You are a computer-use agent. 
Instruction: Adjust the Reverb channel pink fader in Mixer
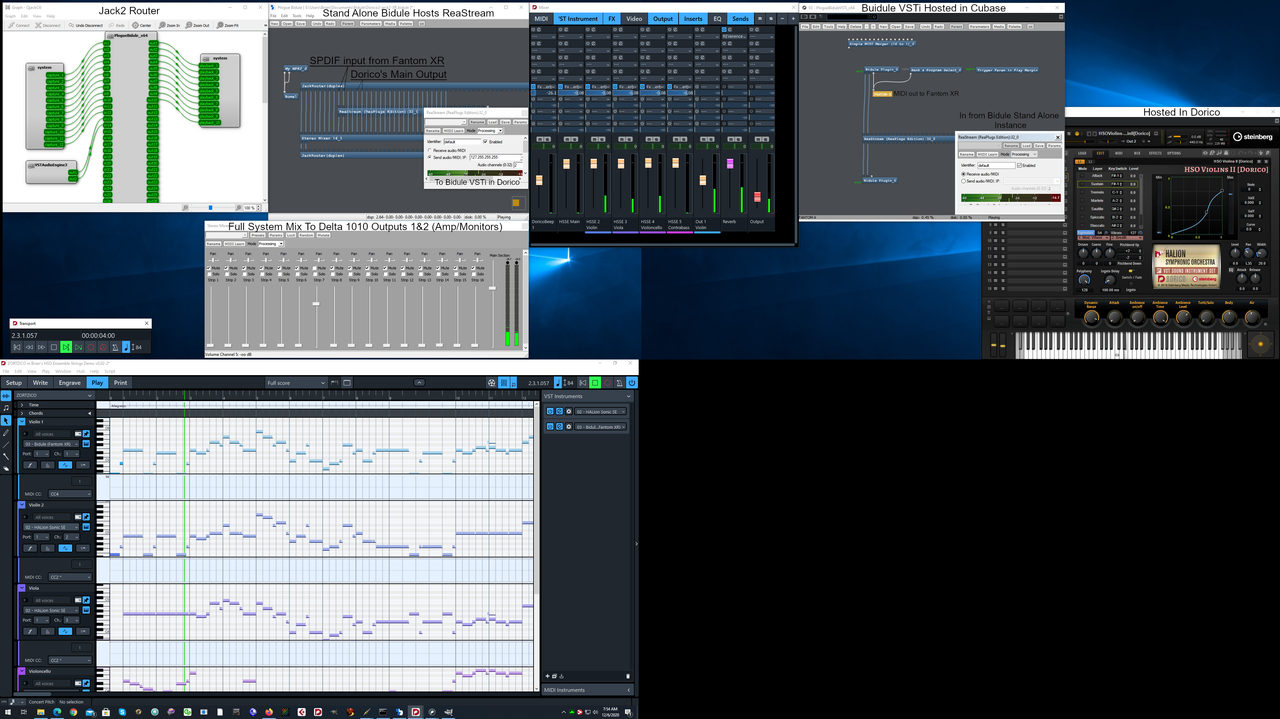coord(729,162)
